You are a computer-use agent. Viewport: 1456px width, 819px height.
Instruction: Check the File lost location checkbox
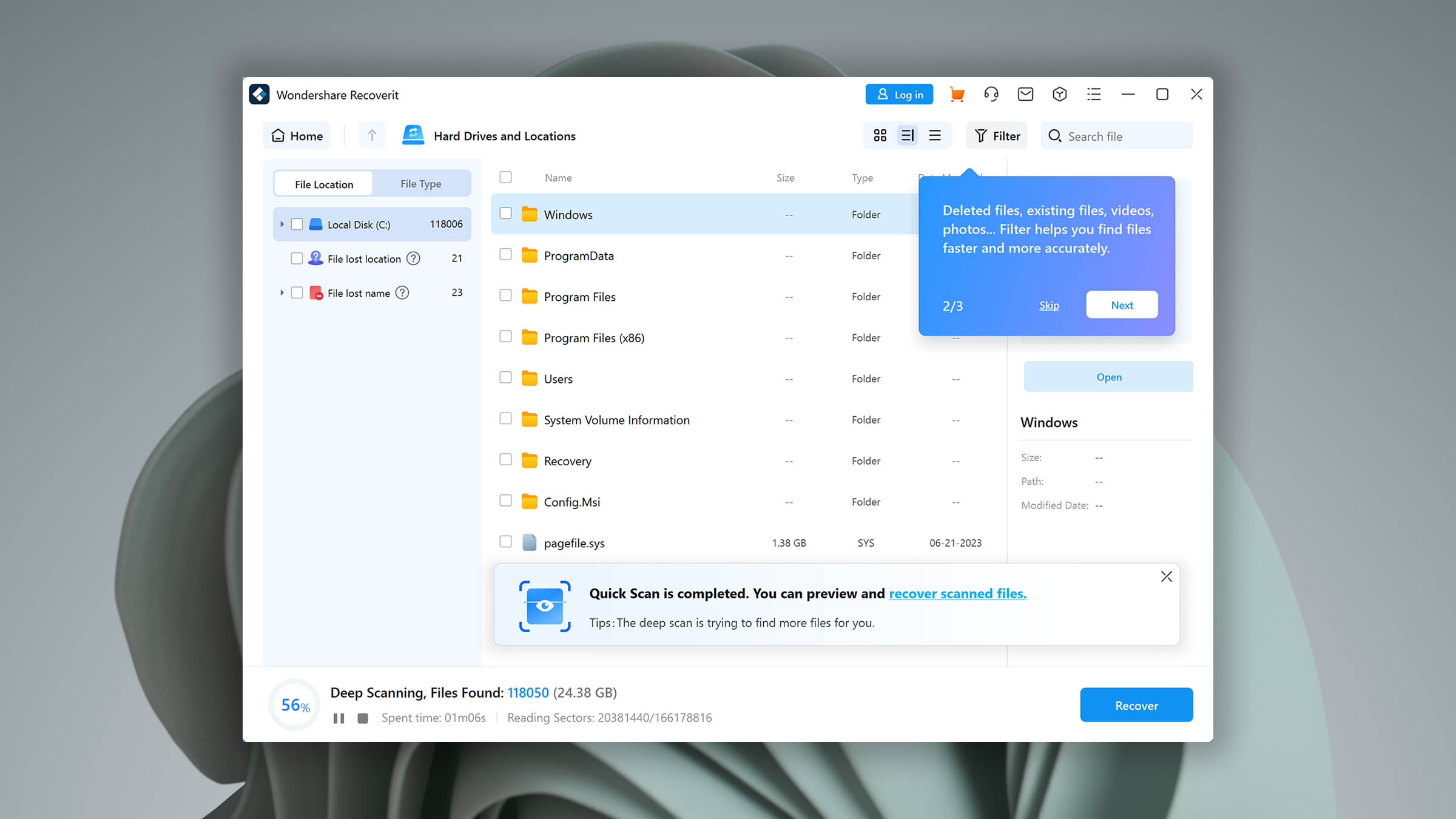[x=297, y=258]
